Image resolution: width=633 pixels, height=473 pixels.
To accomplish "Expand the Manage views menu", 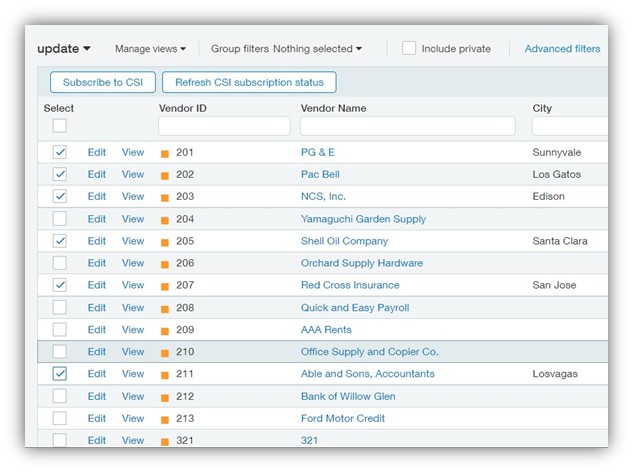I will [150, 49].
